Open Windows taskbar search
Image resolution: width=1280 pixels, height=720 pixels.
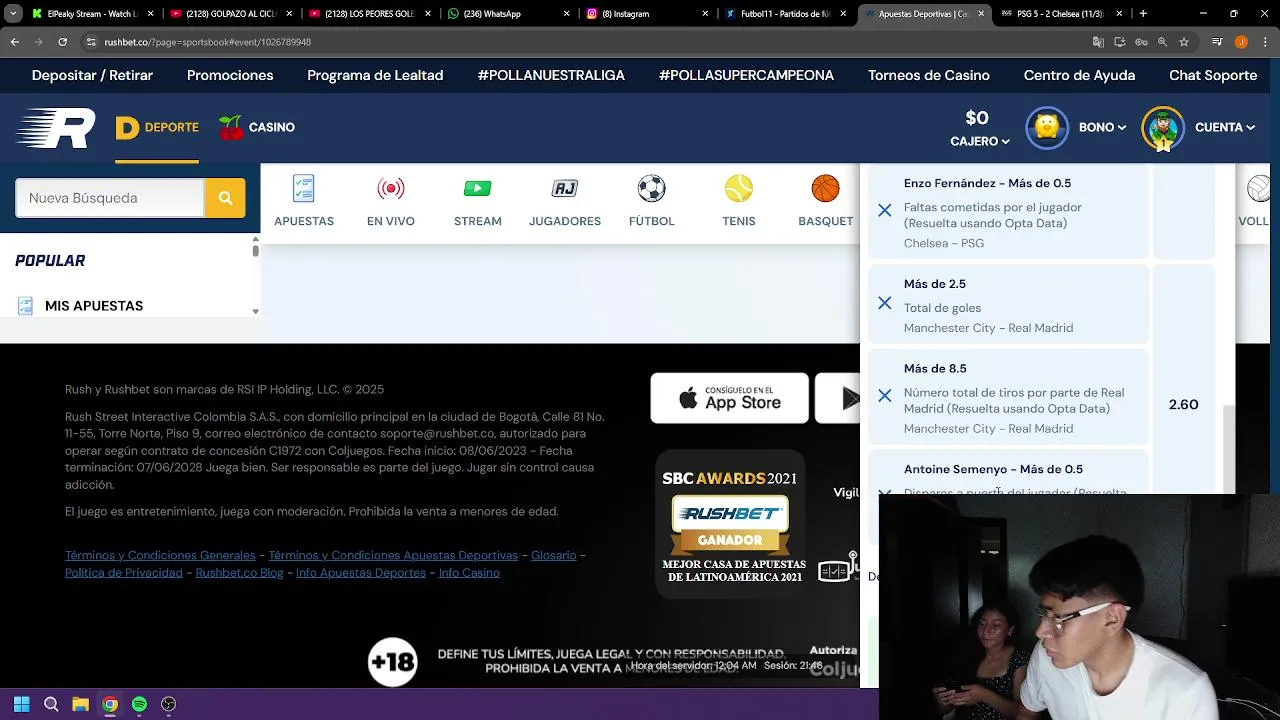[x=51, y=704]
